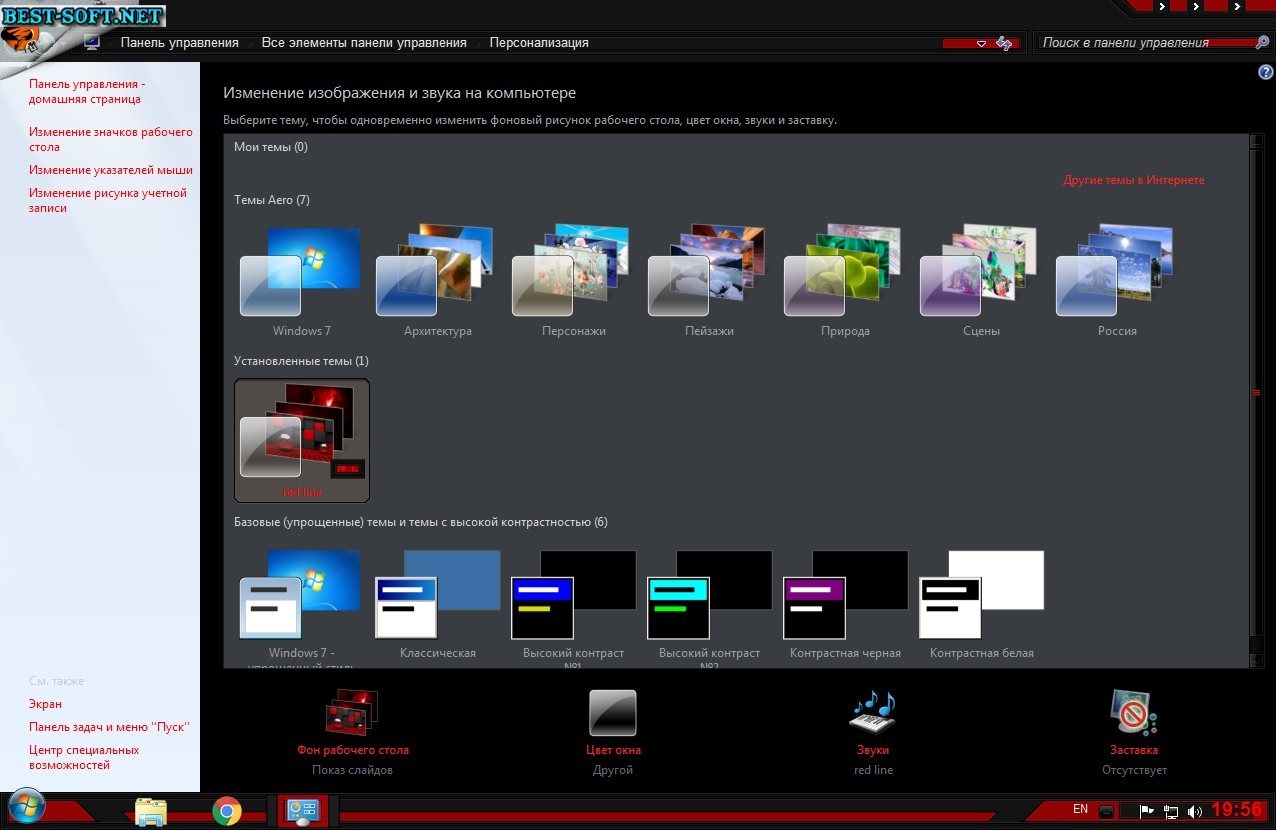The image size is (1276, 830).
Task: Click in the control panel search field
Action: point(1140,43)
